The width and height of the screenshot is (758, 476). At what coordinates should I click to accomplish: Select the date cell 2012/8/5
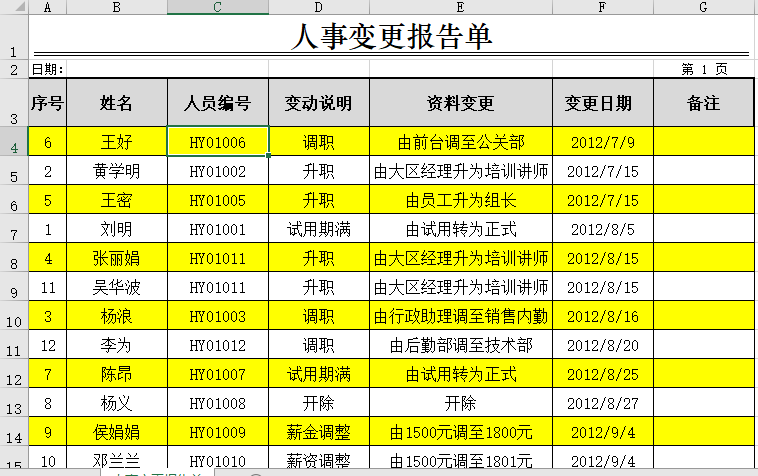pyautogui.click(x=602, y=229)
